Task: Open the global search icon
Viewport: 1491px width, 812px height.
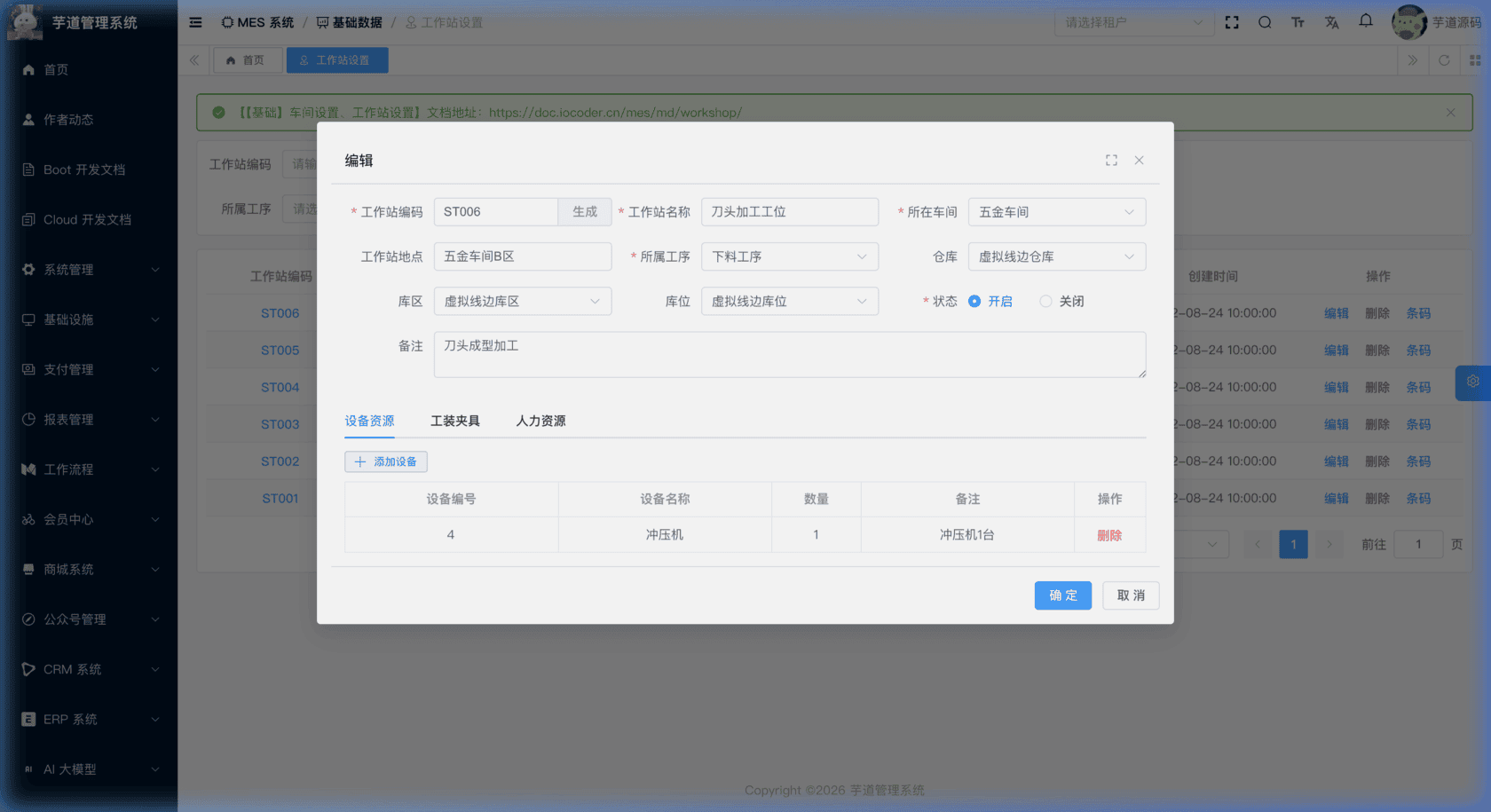Action: (x=1265, y=22)
